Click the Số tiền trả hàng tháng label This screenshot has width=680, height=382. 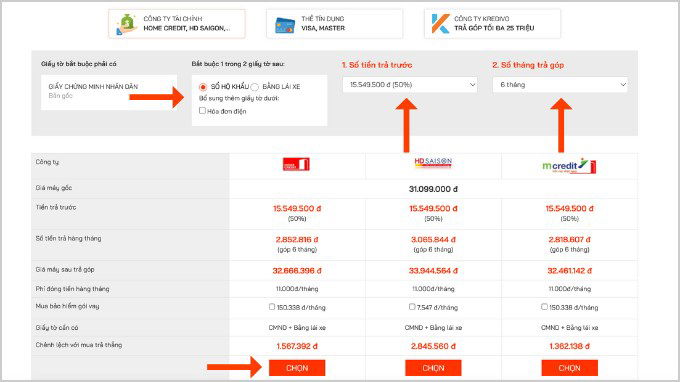tap(68, 238)
